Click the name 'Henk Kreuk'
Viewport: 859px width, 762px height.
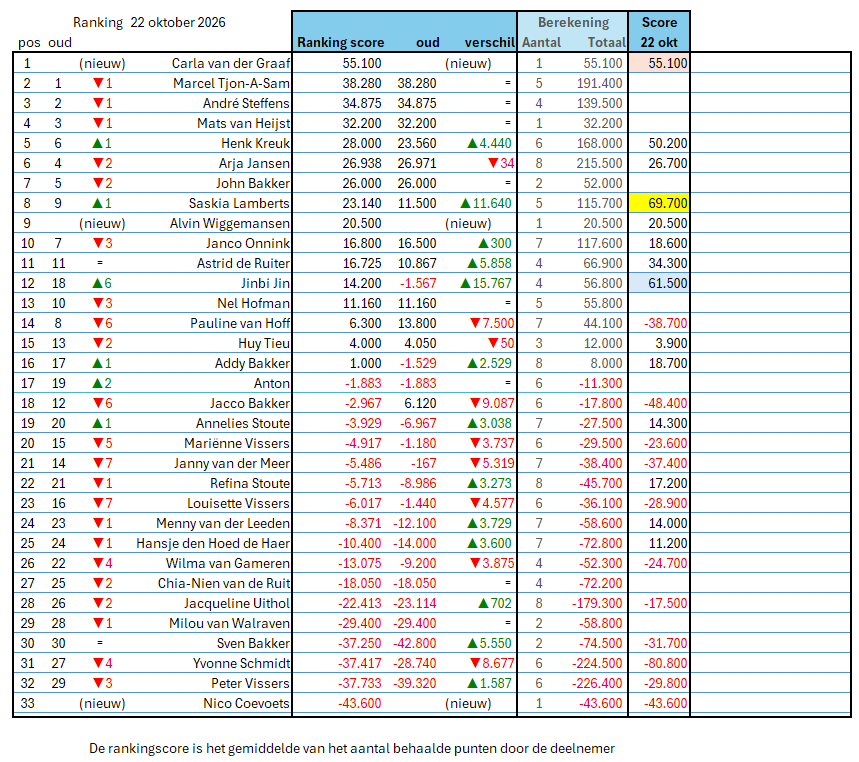point(255,144)
